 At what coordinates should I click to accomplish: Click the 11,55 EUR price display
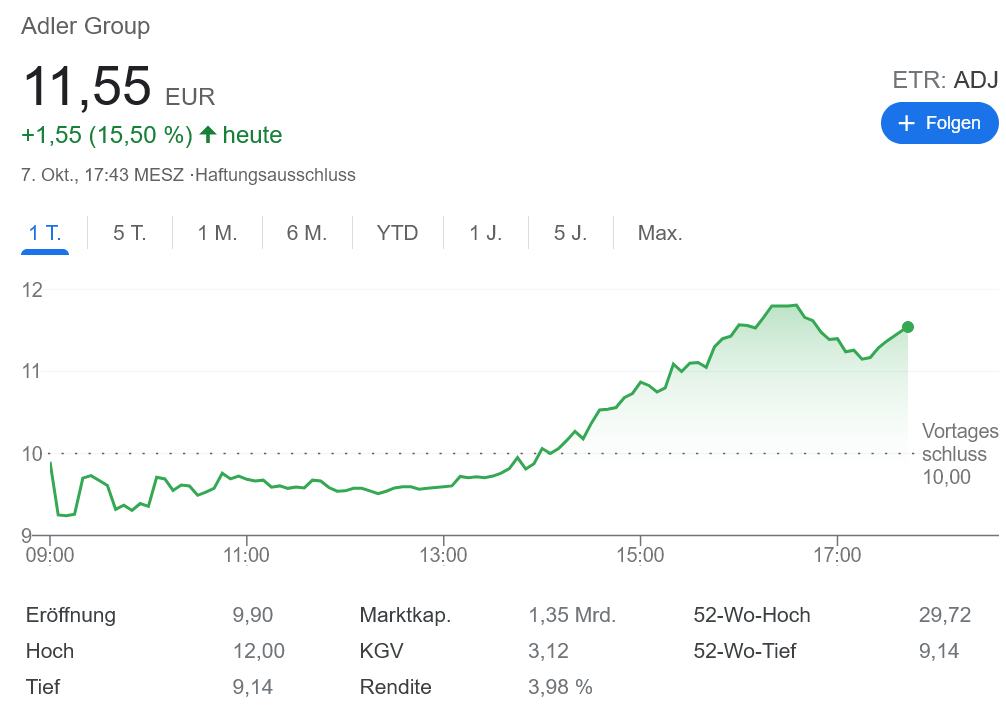point(118,87)
